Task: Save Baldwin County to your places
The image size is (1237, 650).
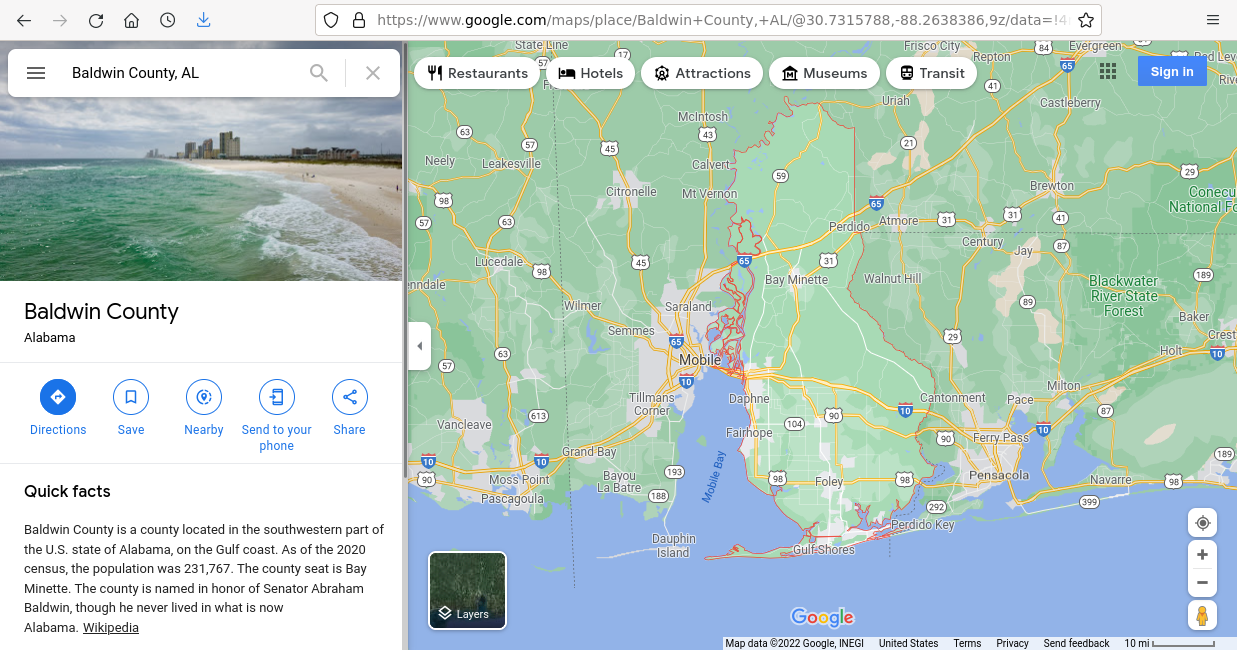Action: point(131,397)
